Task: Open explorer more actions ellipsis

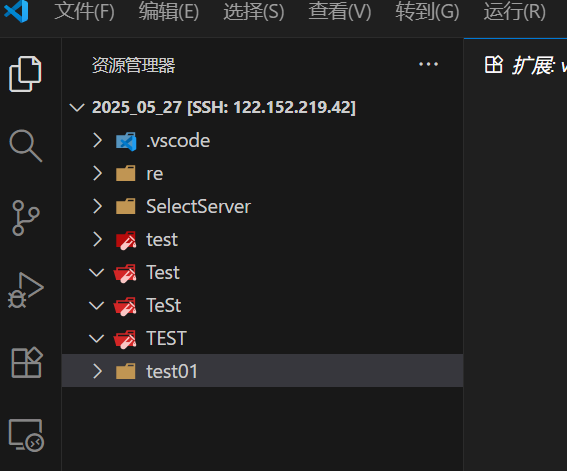Action: [428, 64]
